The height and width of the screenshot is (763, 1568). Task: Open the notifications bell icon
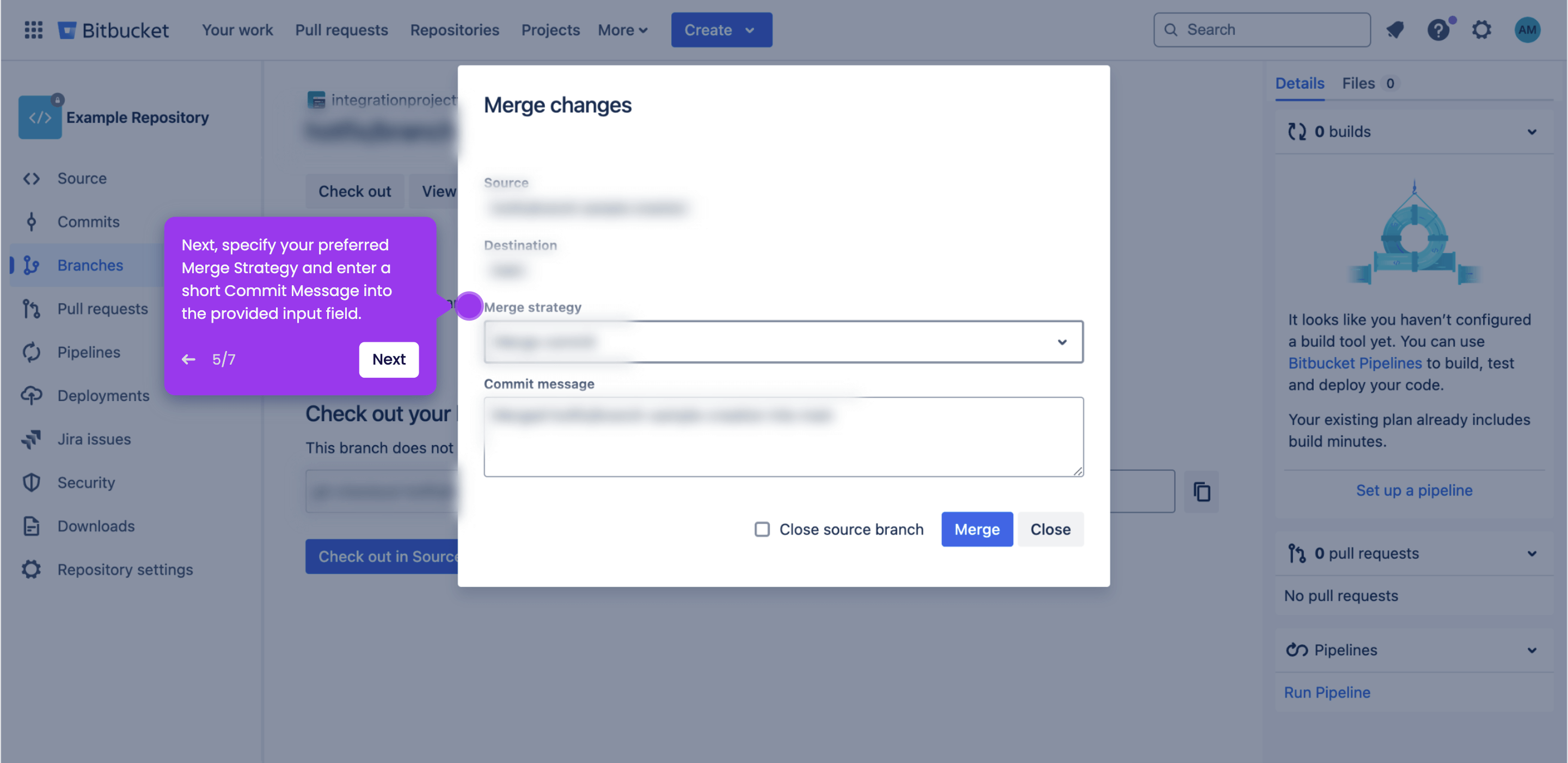(x=1395, y=30)
